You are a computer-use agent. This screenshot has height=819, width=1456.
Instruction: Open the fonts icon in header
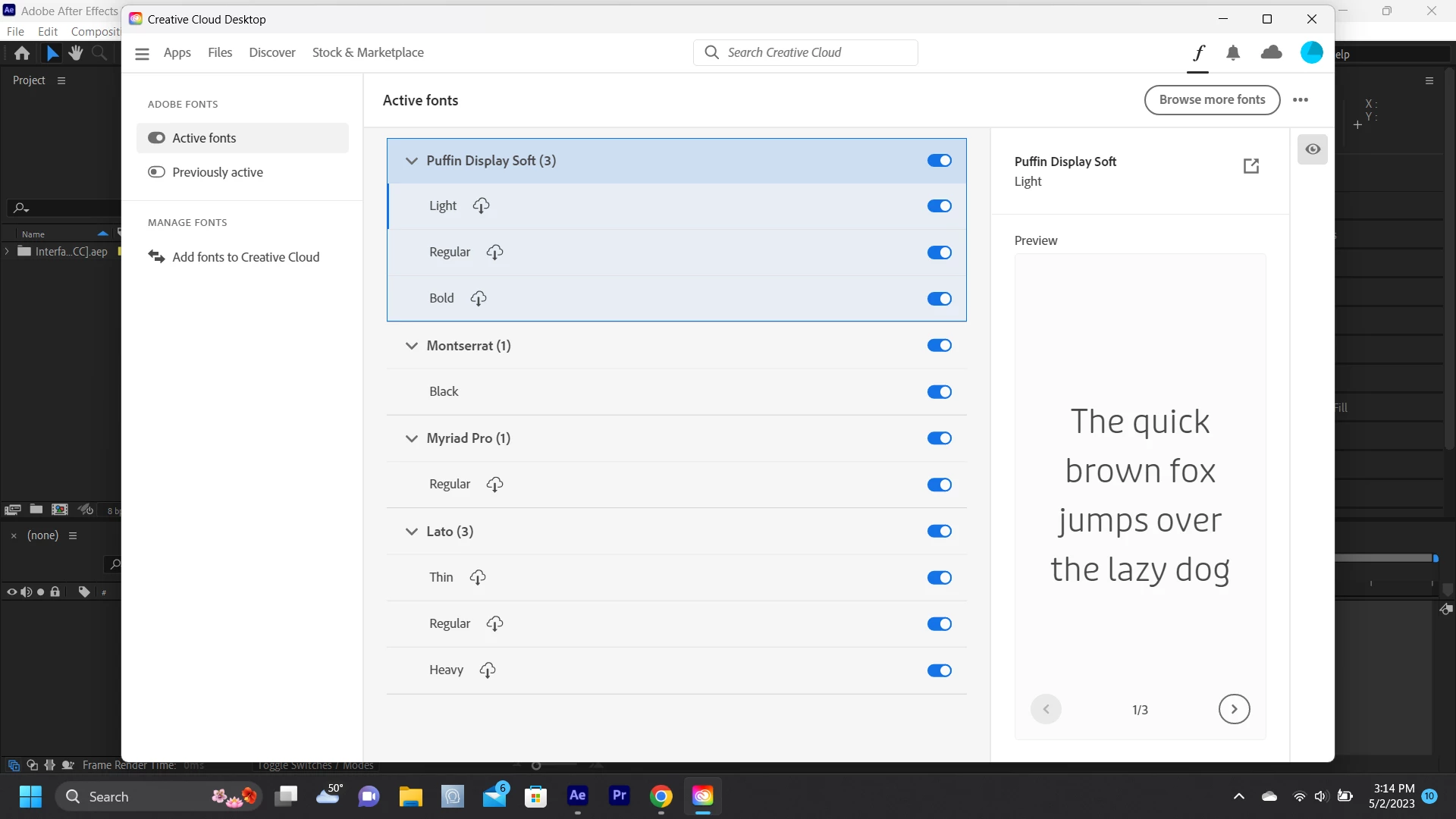click(x=1198, y=53)
